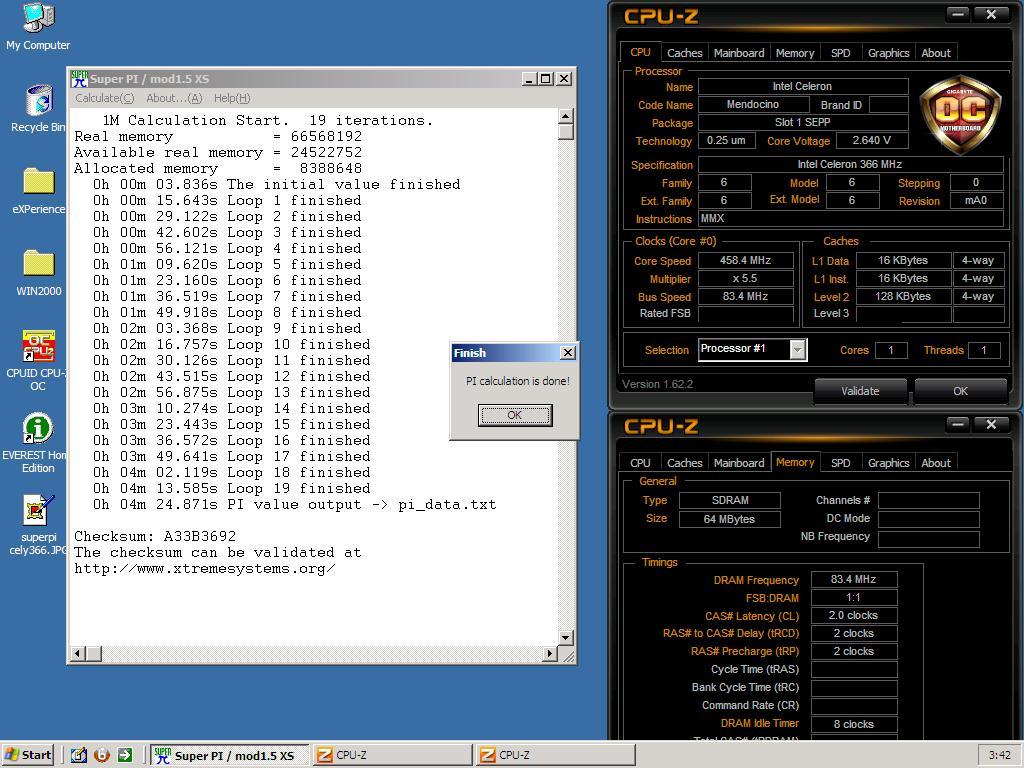
Task: Click the green arrow quick launch icon
Action: click(x=125, y=755)
